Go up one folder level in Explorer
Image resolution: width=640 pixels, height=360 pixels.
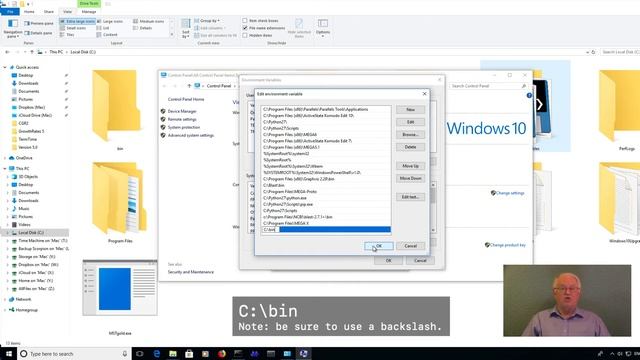32,52
